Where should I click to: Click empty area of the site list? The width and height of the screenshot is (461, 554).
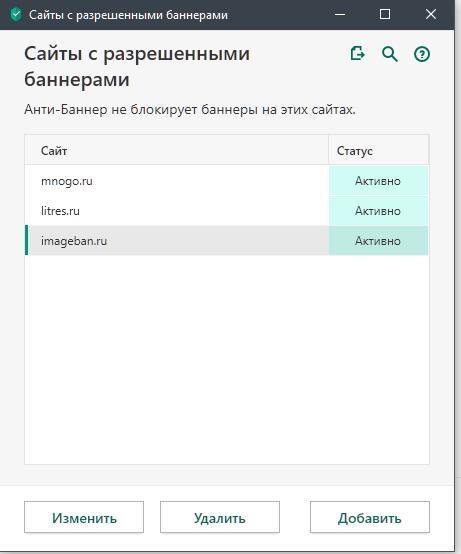pos(227,360)
